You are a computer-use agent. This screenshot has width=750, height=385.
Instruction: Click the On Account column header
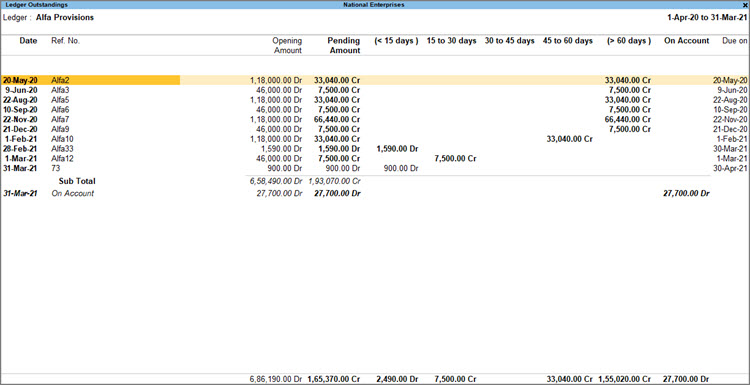686,41
